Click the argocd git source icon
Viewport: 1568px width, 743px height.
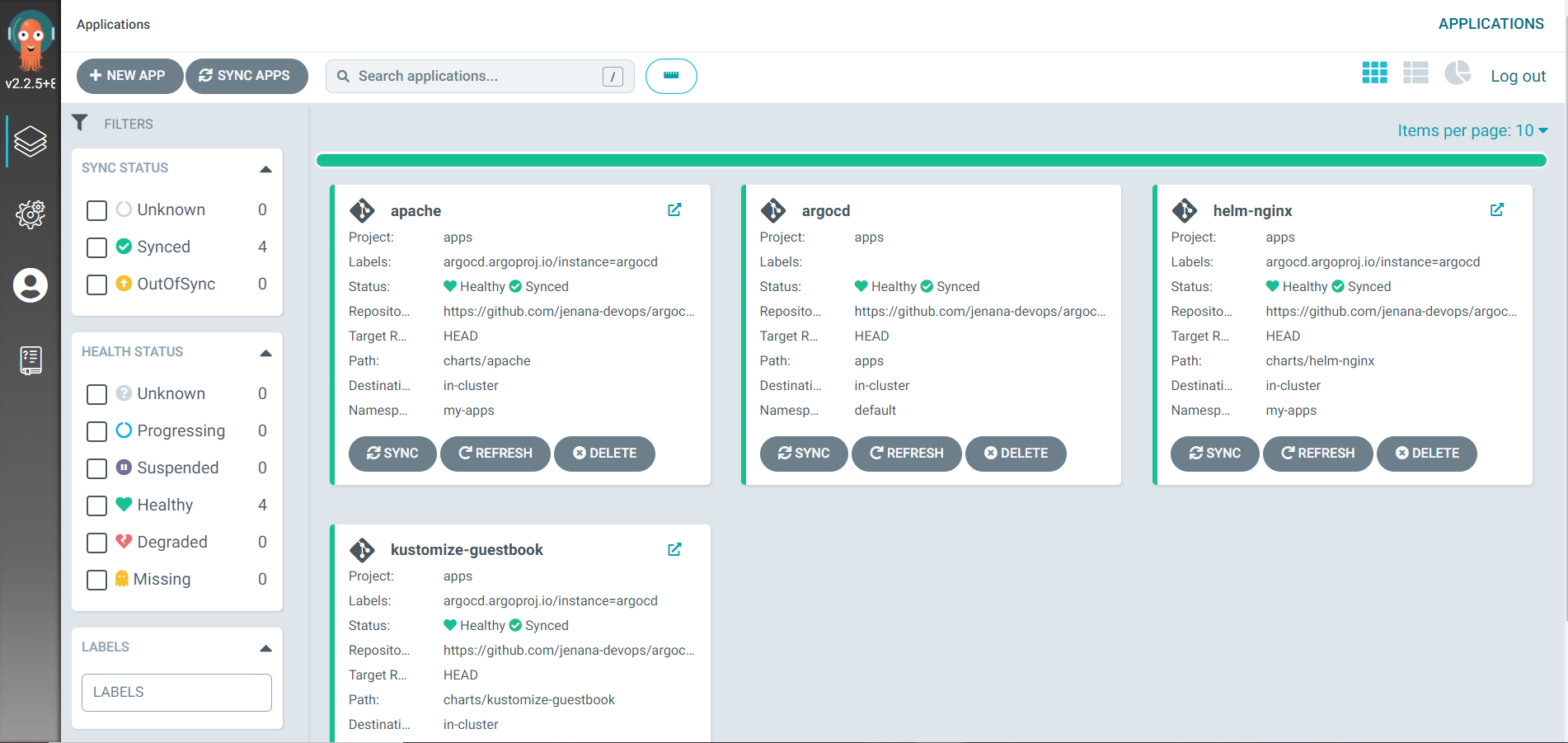773,210
